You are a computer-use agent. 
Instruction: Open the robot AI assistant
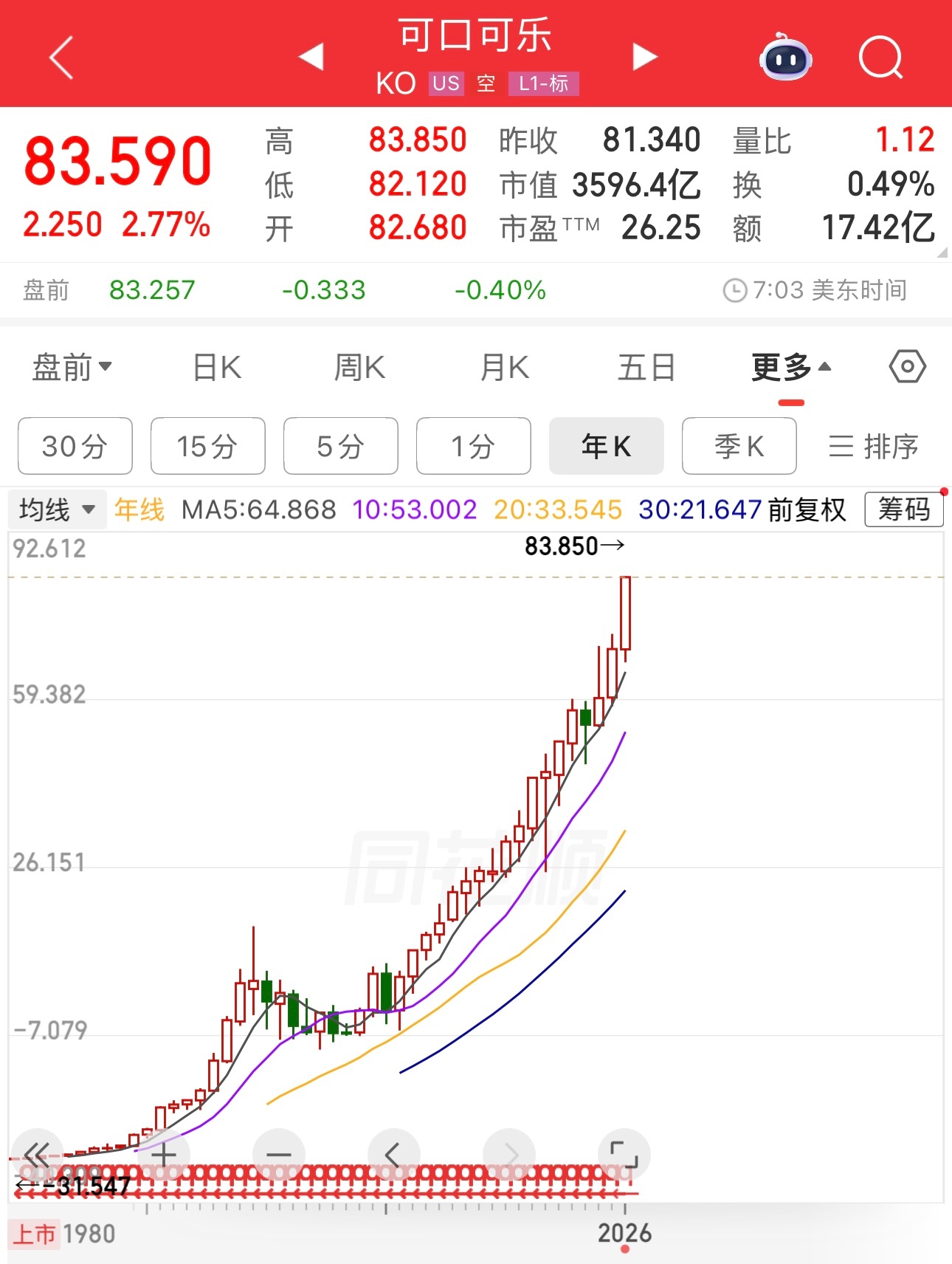click(x=785, y=57)
